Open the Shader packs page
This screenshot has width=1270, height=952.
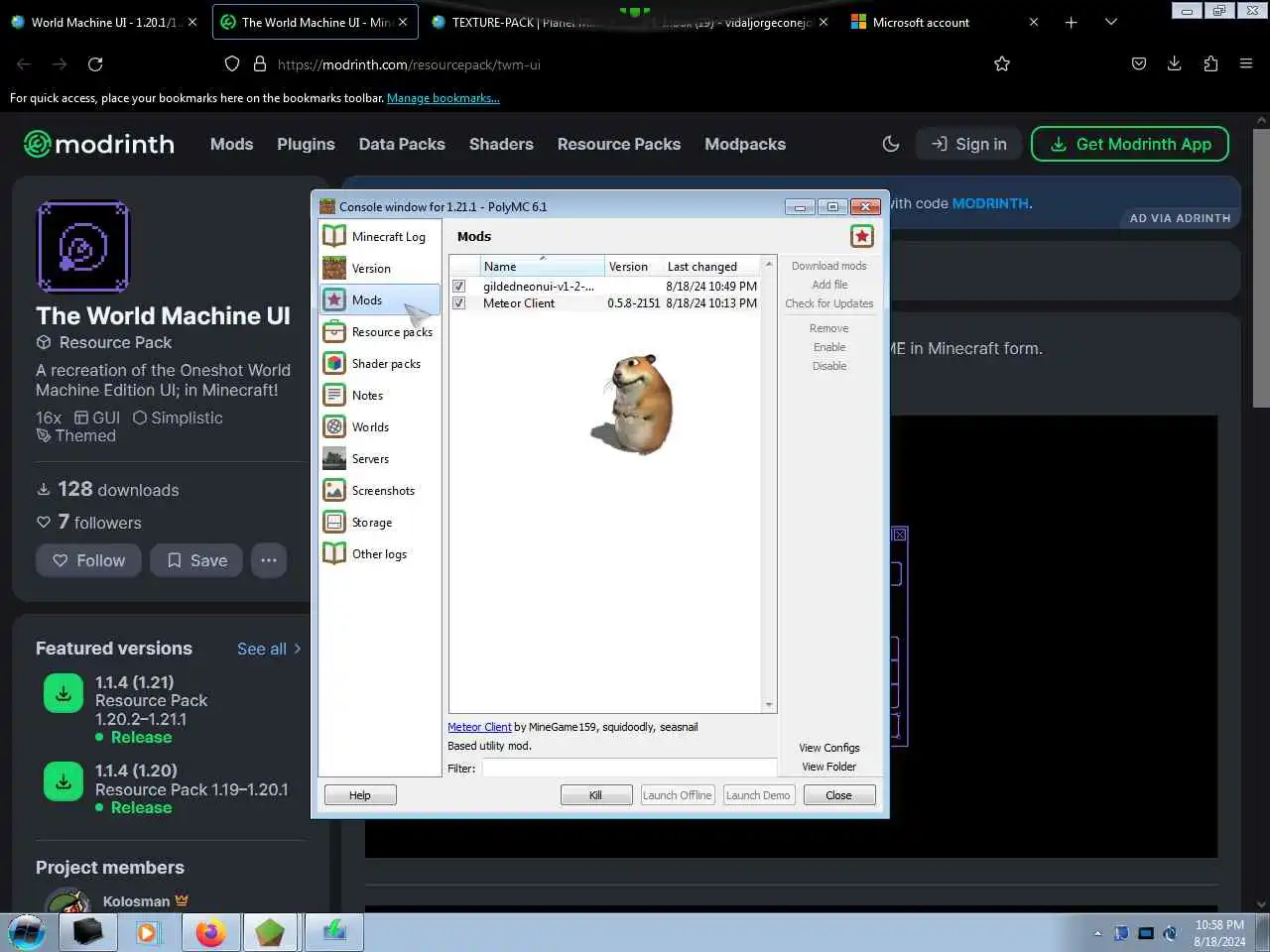pyautogui.click(x=379, y=363)
